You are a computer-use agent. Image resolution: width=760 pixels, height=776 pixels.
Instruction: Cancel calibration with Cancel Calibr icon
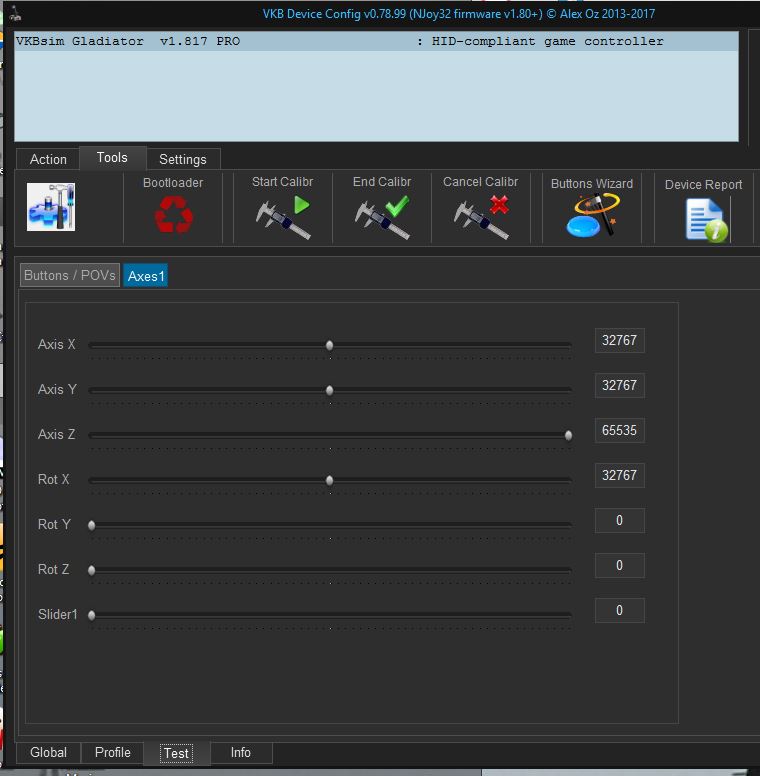[x=480, y=216]
